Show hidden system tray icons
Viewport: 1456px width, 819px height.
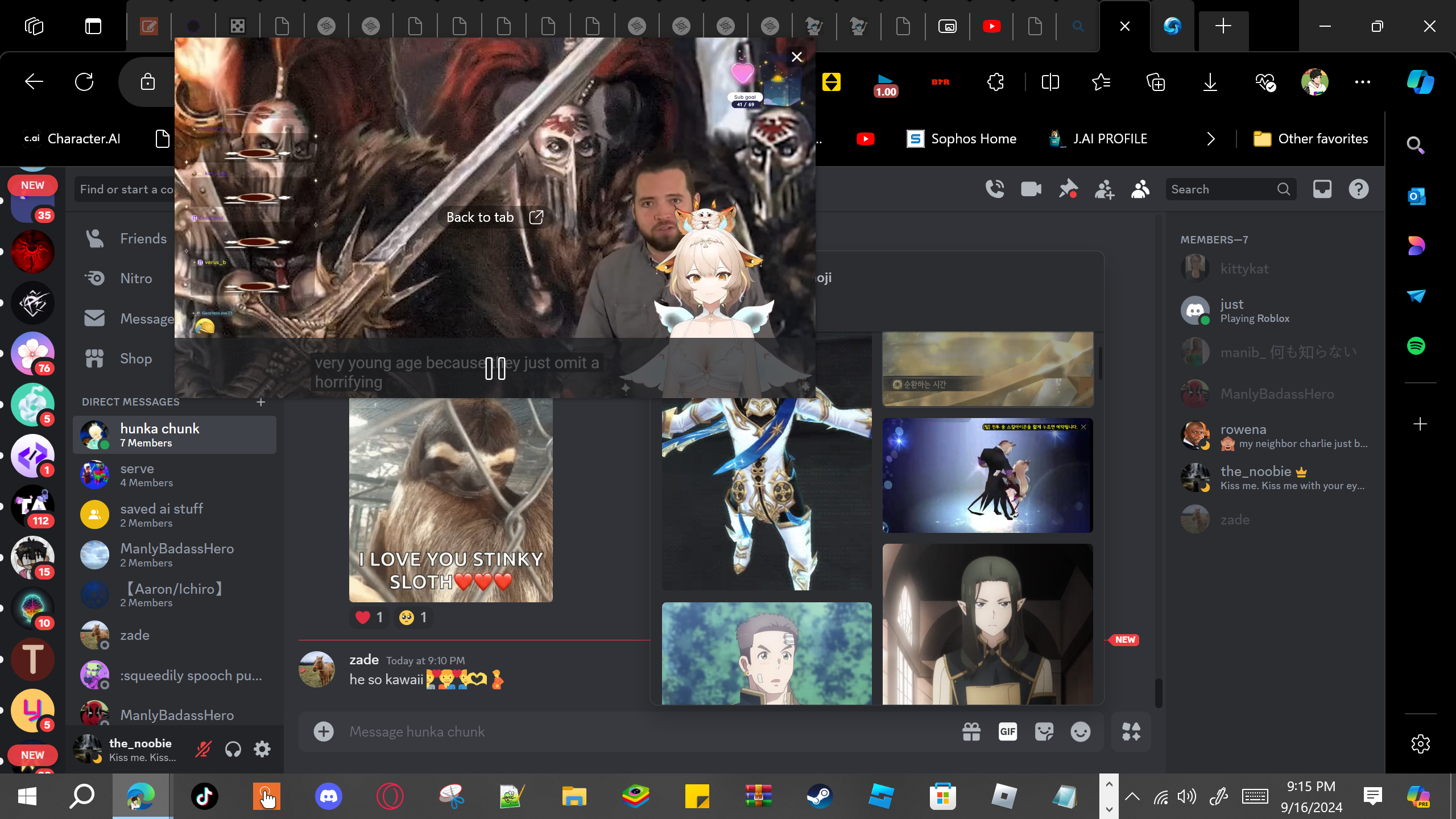pos(1132,796)
